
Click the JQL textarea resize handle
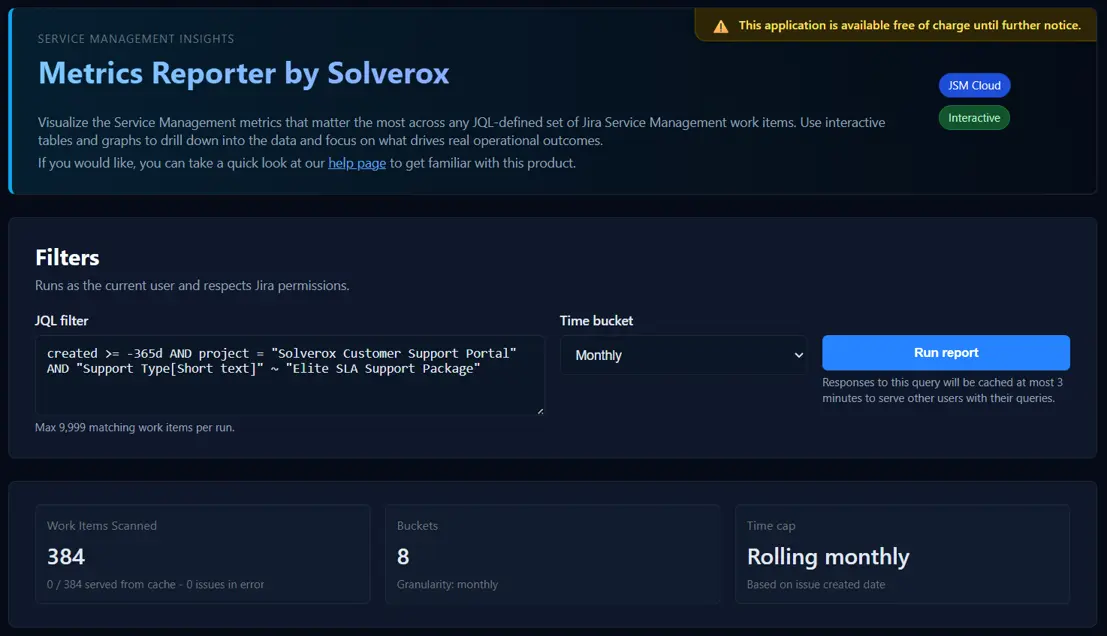[x=540, y=410]
